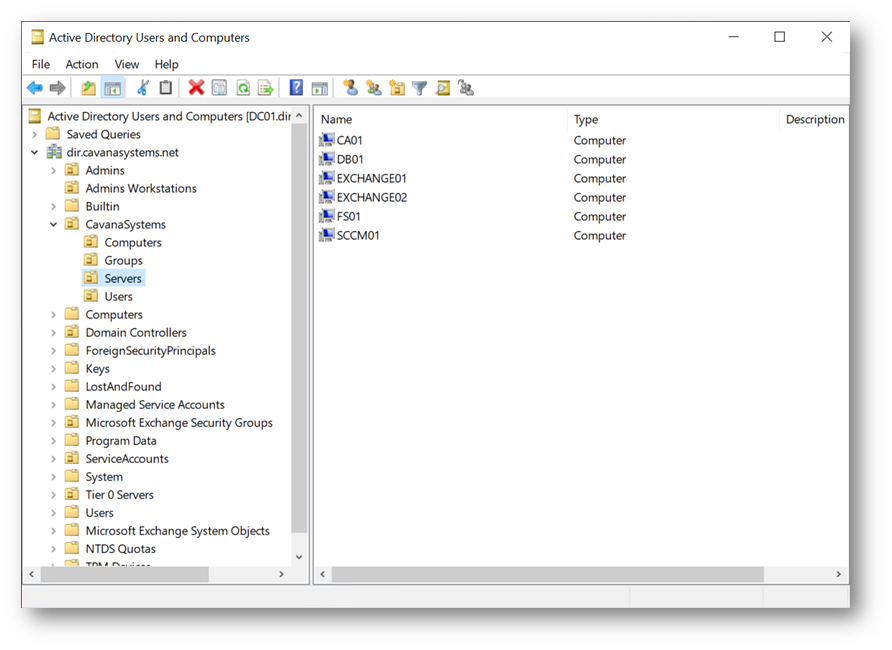Open Properties from the toolbar

(x=219, y=88)
